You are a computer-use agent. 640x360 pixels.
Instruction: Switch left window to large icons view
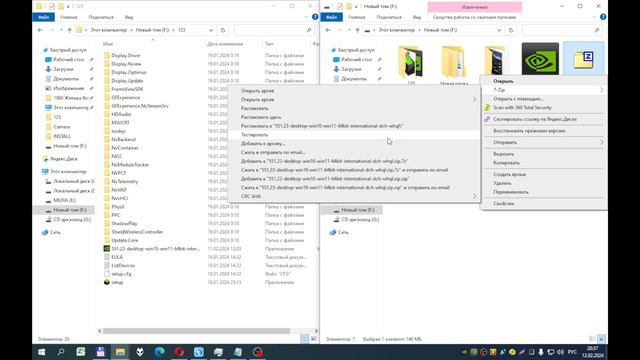pos(313,339)
